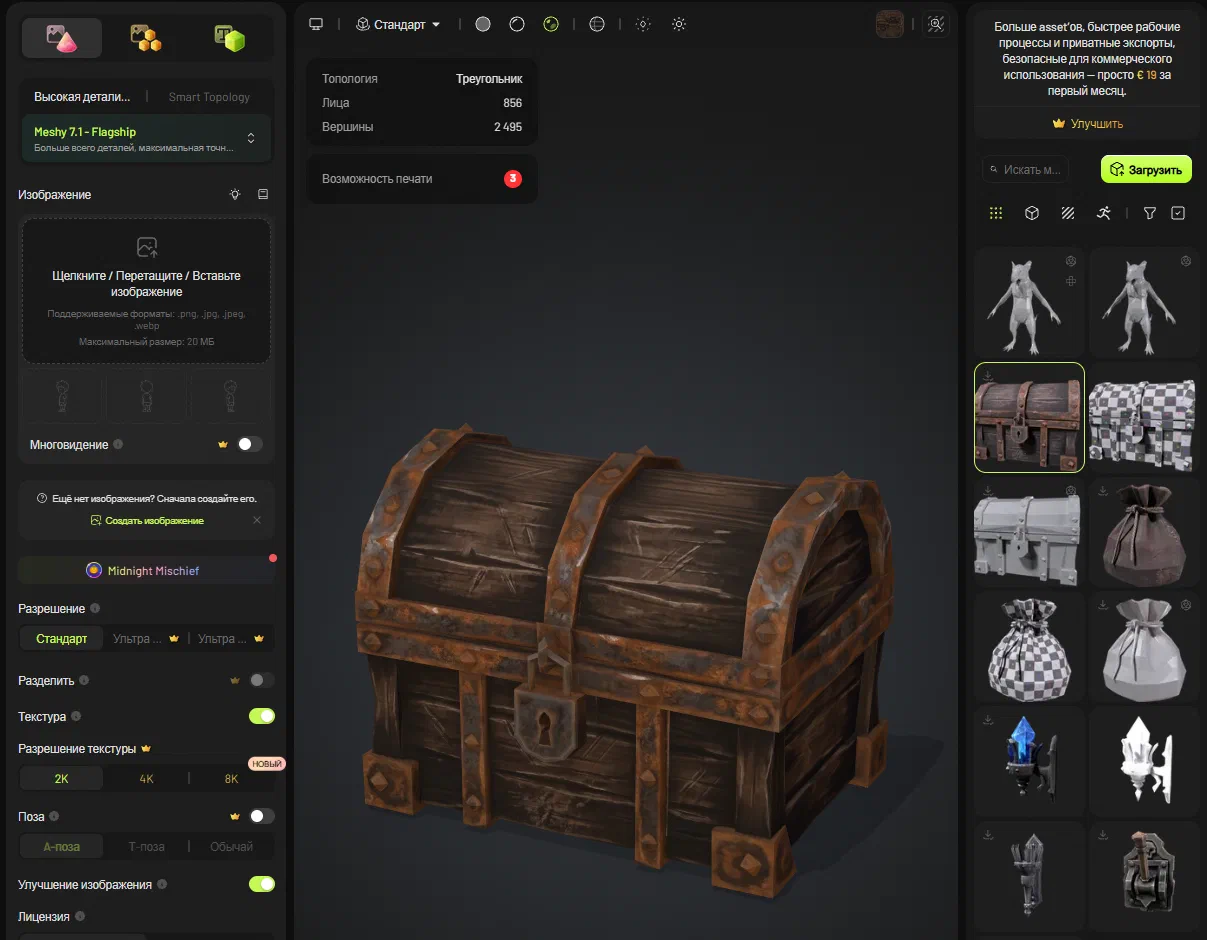Click the lightbulb icon beside Изображение
This screenshot has height=940, width=1207.
[x=235, y=194]
